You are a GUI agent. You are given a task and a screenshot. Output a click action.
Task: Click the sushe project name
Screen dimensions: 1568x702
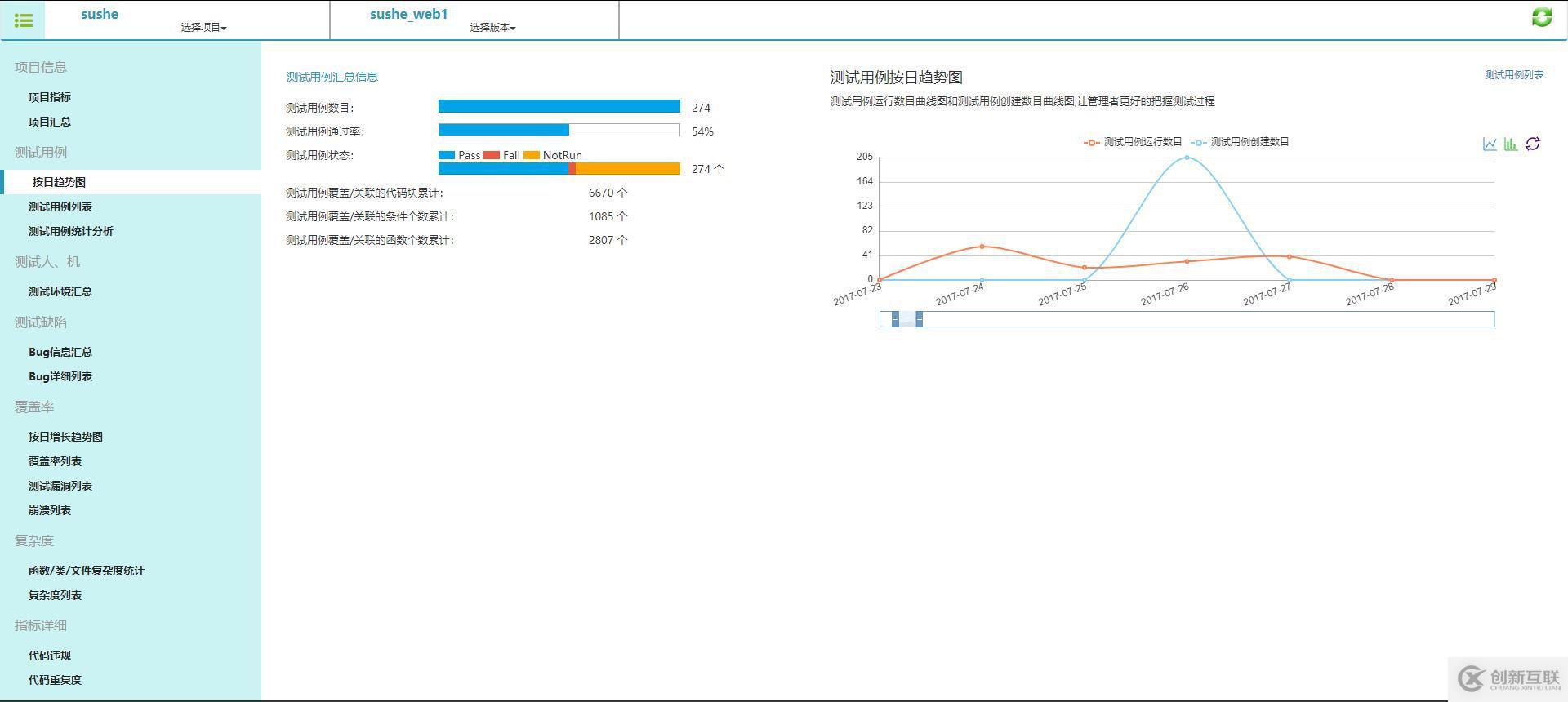coord(100,14)
